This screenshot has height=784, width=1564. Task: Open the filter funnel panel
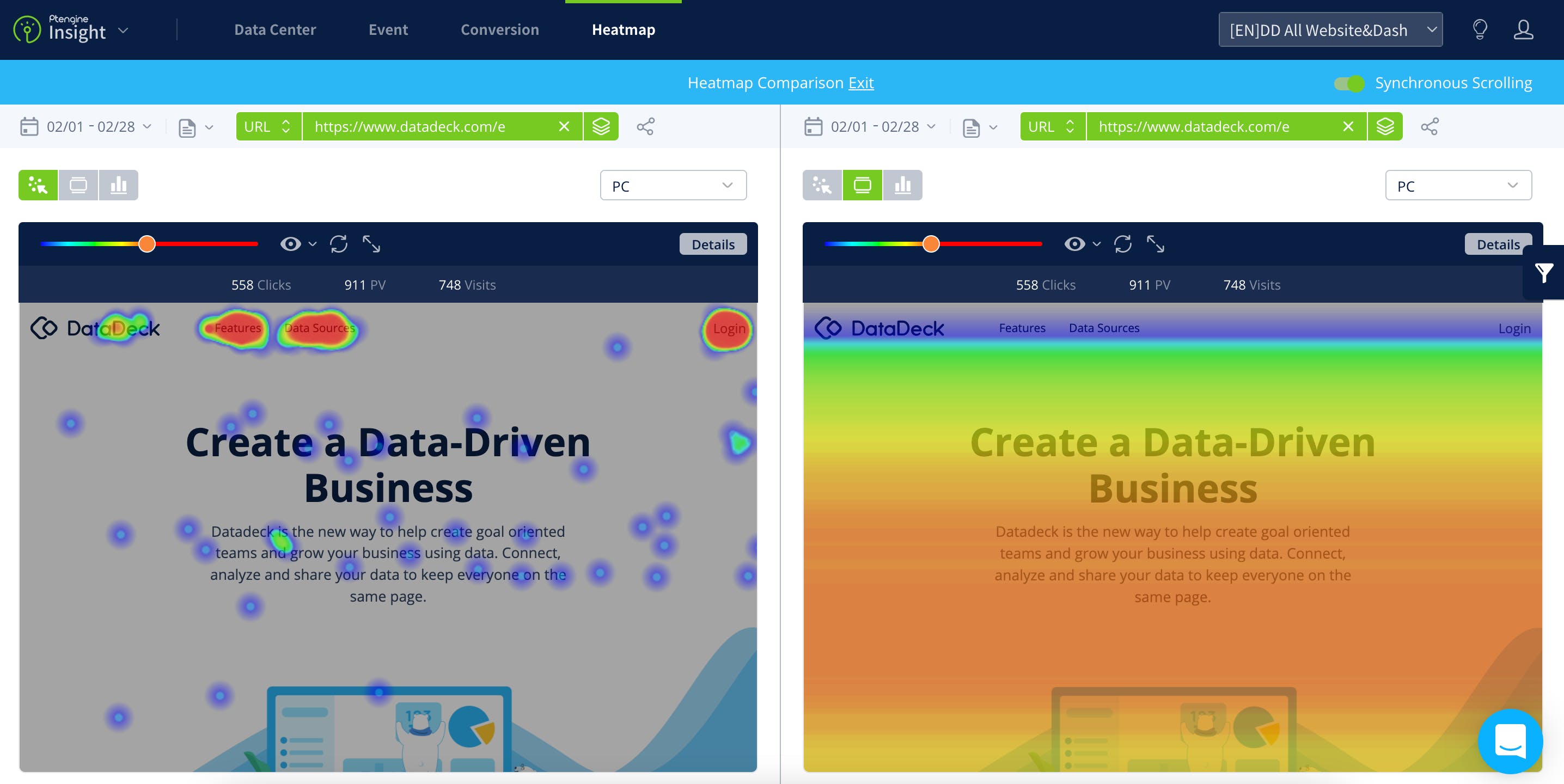tap(1544, 272)
